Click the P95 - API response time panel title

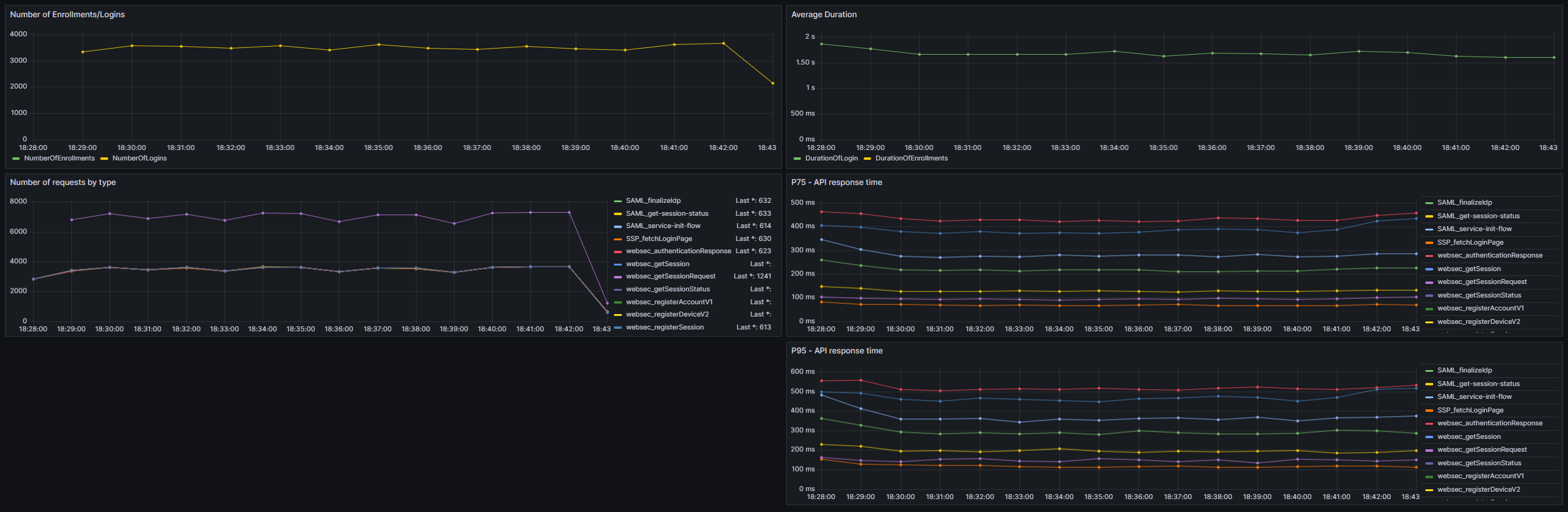(x=836, y=351)
